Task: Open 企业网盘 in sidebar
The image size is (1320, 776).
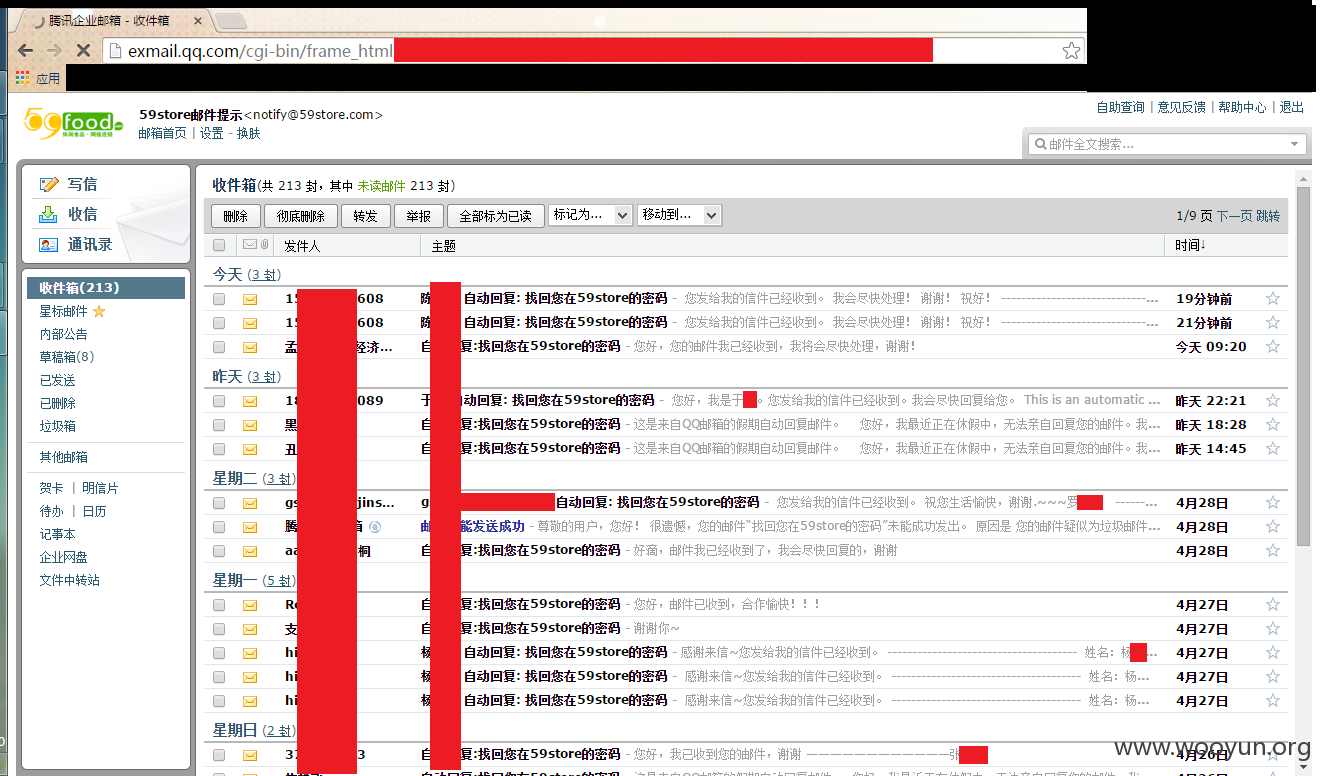Action: click(63, 557)
